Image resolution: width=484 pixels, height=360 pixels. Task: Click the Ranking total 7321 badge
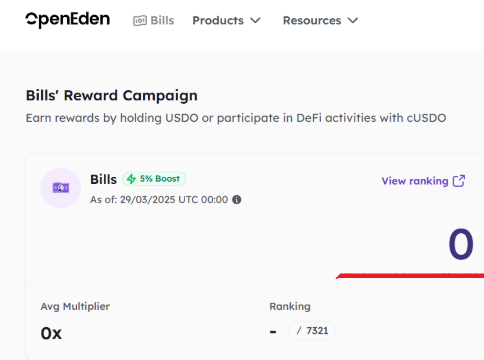click(311, 331)
